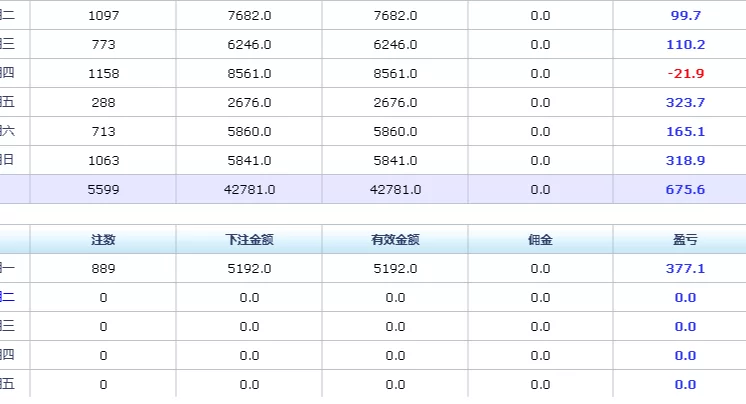Click the 773 bet count cell

103,45
